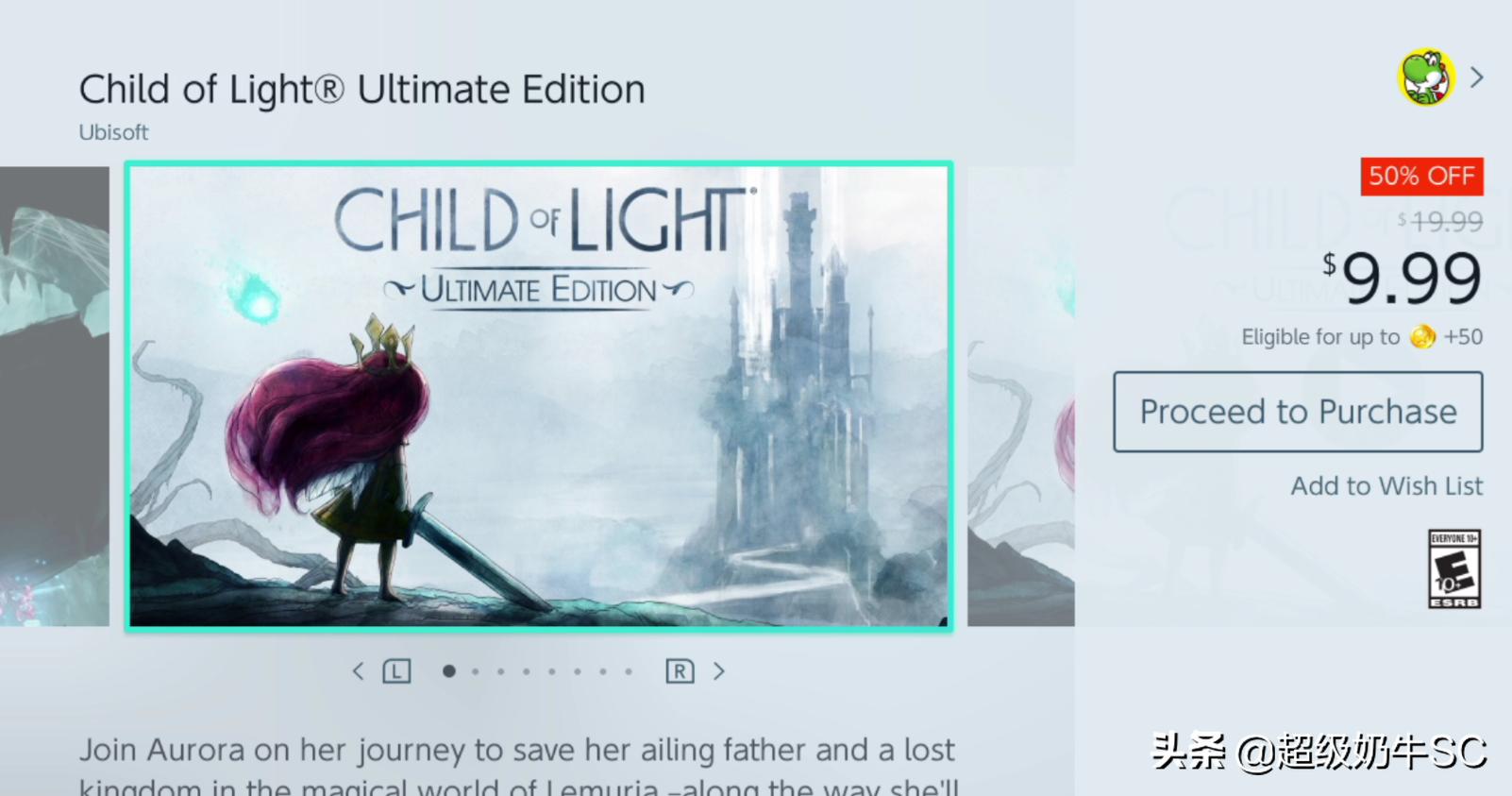Click the Proceed to Purchase button
The image size is (1512, 796).
tap(1298, 412)
